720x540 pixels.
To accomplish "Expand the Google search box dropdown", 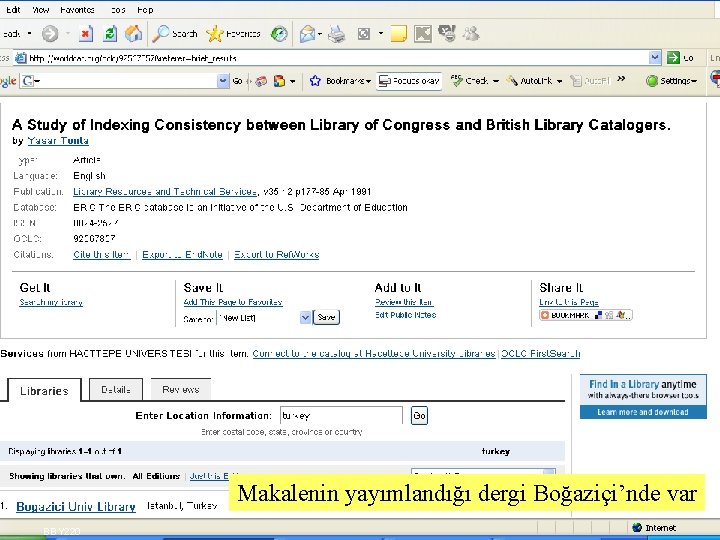I will pos(223,81).
